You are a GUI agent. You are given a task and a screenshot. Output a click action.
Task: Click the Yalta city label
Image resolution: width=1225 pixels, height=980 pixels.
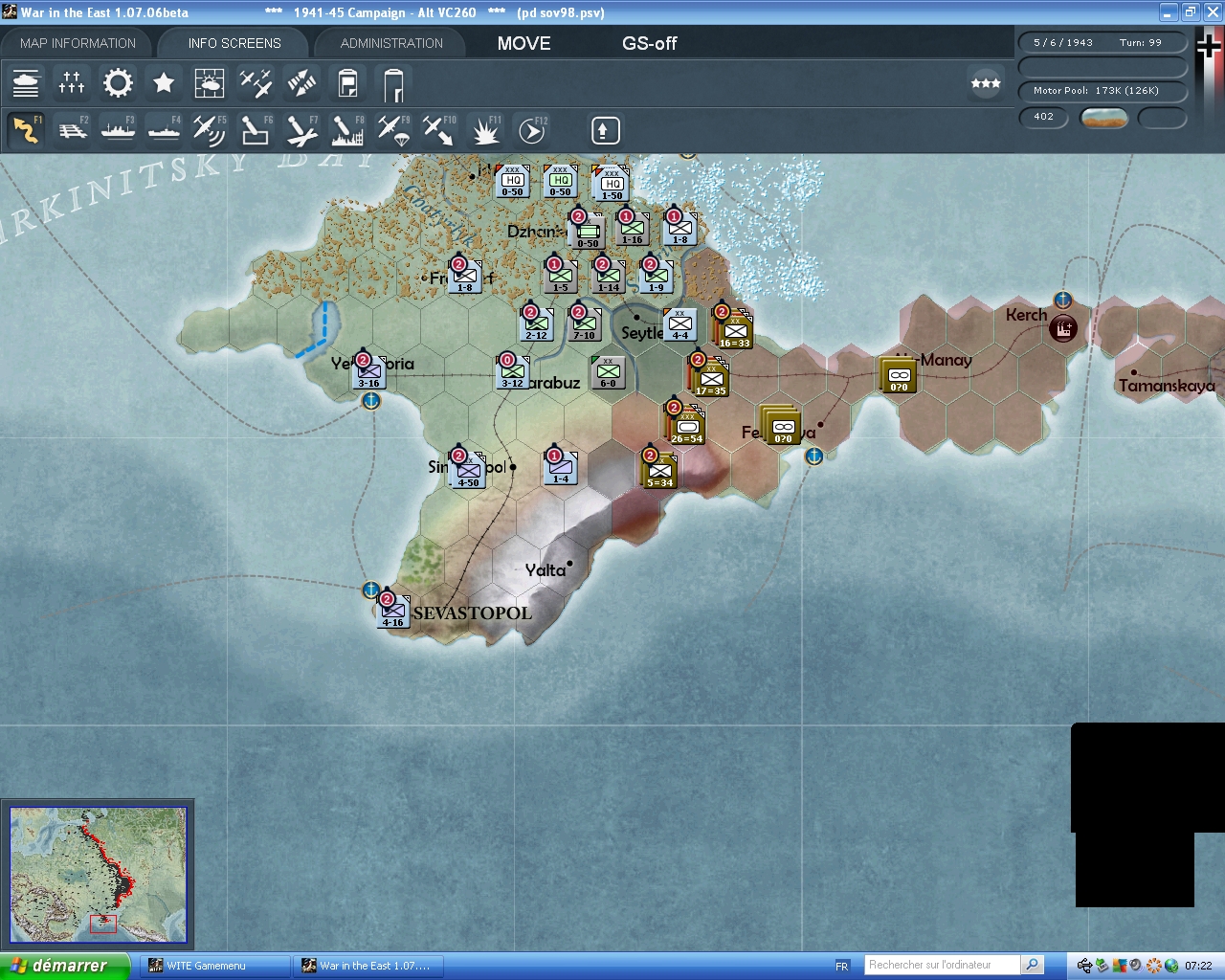(x=545, y=570)
